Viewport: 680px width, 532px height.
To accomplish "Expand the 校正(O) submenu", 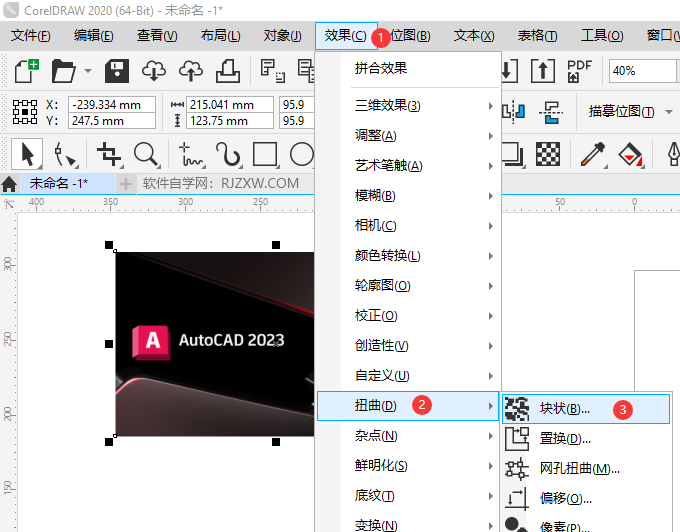I will tap(408, 315).
